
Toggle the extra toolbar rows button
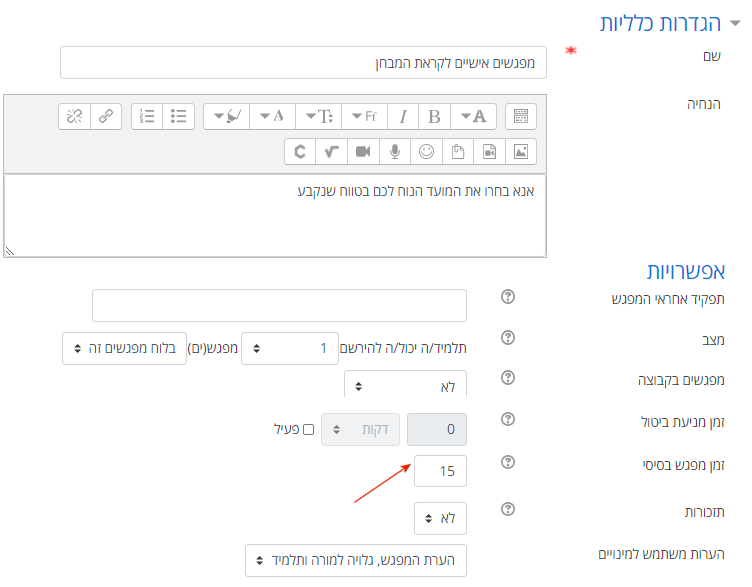[521, 117]
